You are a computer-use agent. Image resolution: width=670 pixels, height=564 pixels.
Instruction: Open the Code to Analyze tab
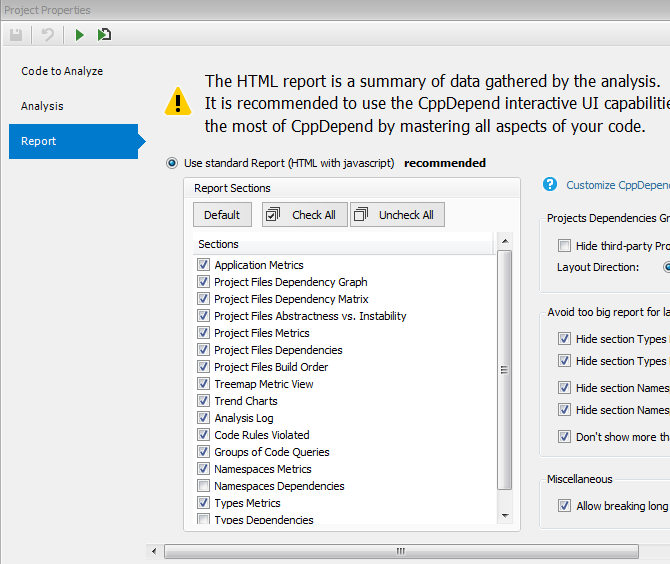click(62, 71)
